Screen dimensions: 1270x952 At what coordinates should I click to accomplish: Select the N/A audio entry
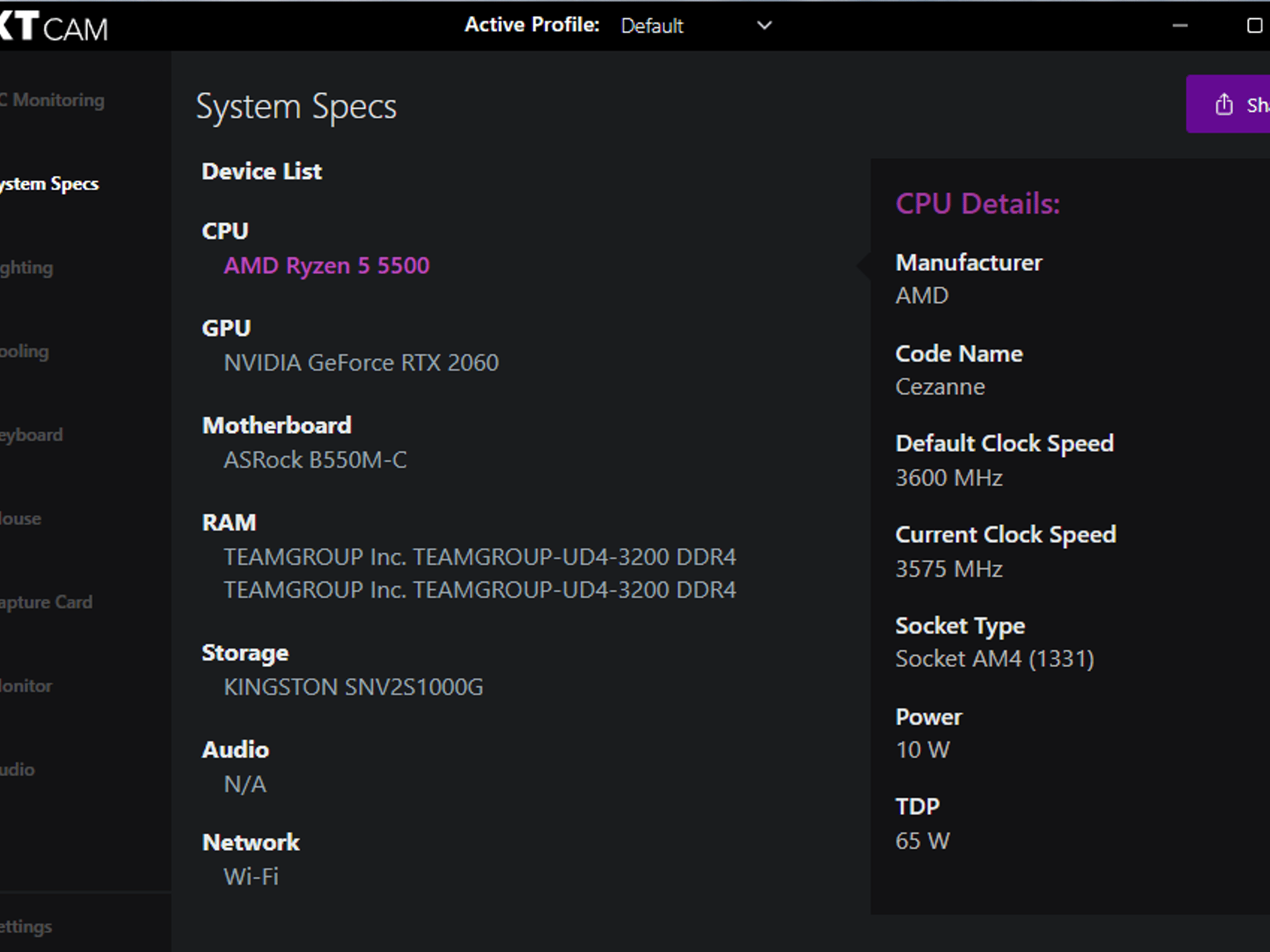(245, 784)
